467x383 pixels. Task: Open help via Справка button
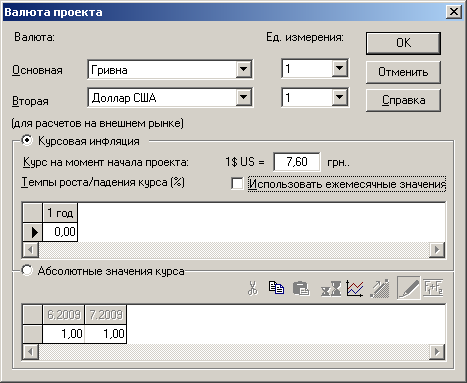click(x=403, y=100)
